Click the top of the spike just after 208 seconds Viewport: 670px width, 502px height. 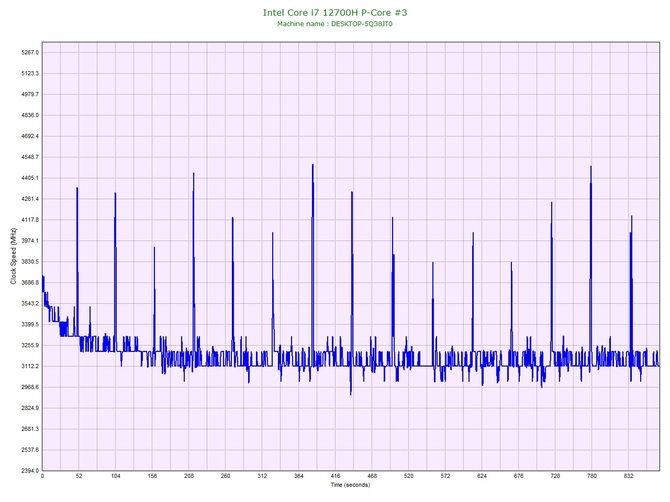point(193,173)
